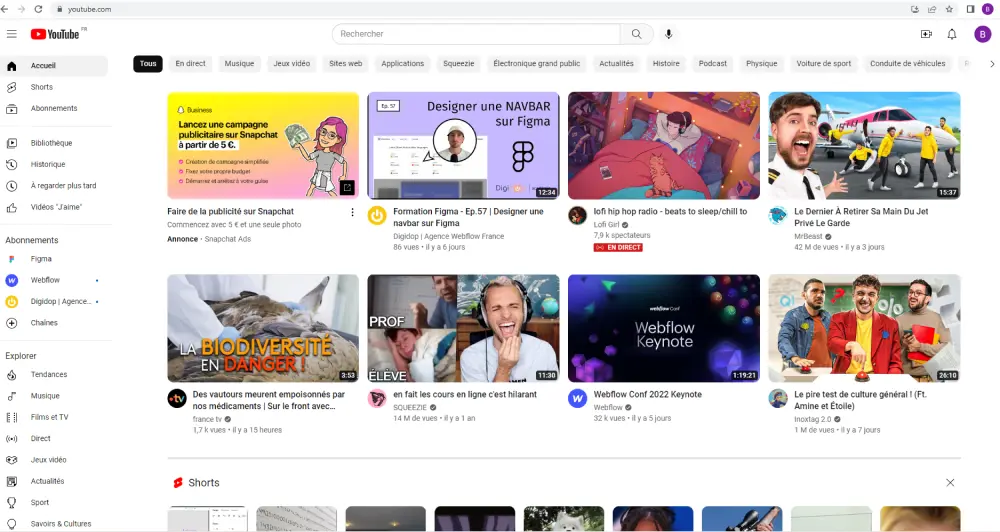Open france tv channel avatar
This screenshot has height=532, width=1000.
coord(177,399)
